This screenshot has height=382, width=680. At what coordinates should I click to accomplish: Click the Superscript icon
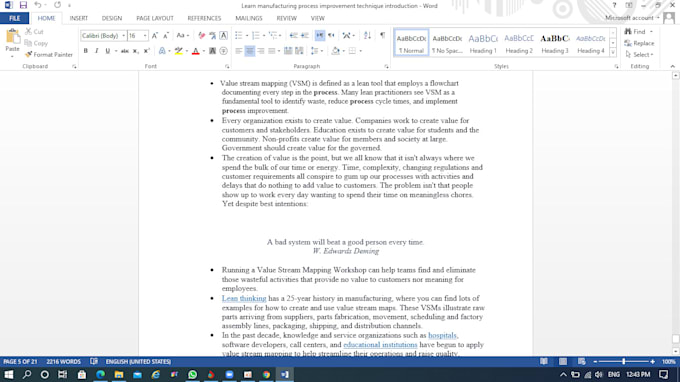[x=147, y=51]
